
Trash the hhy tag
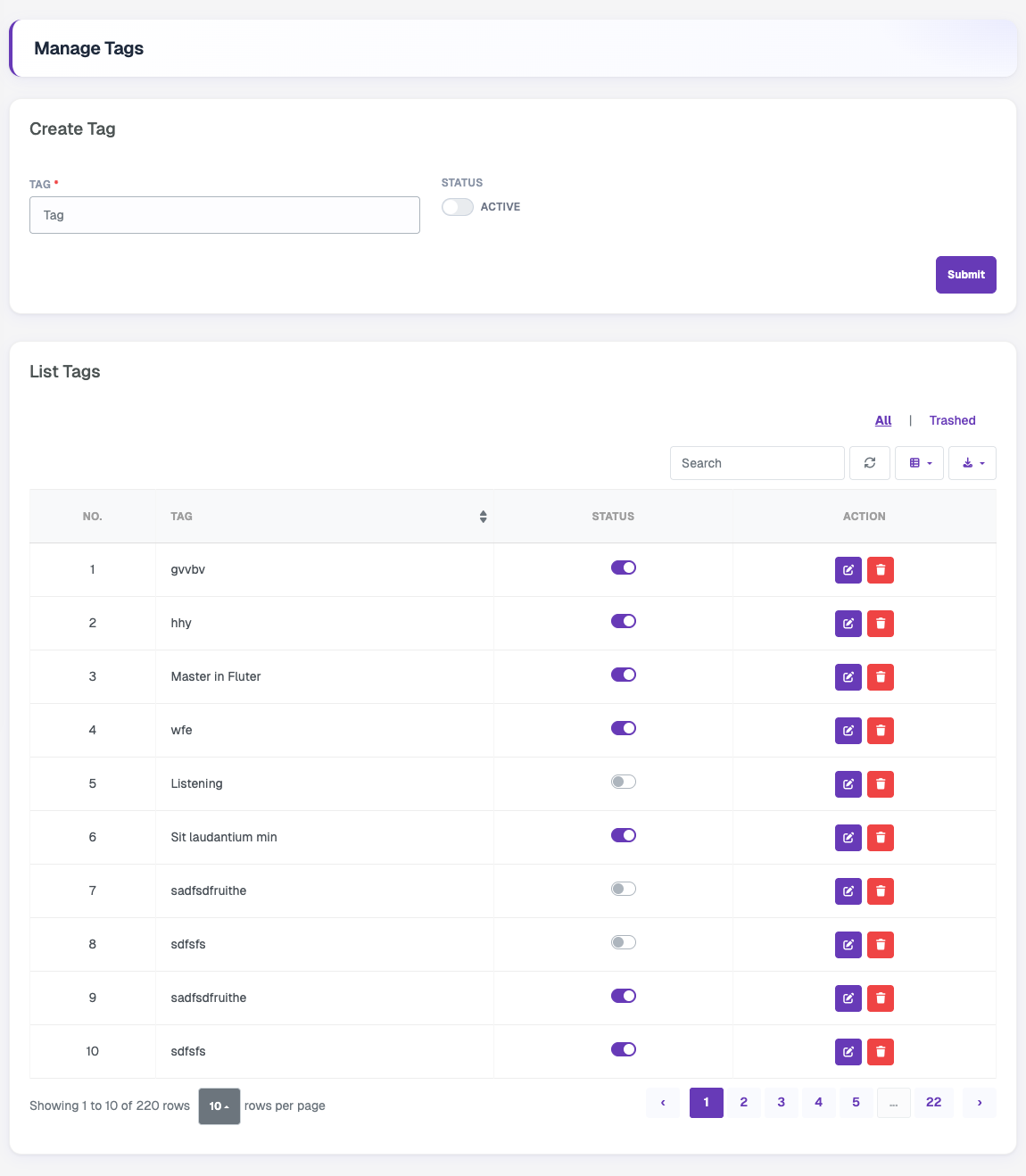[881, 624]
